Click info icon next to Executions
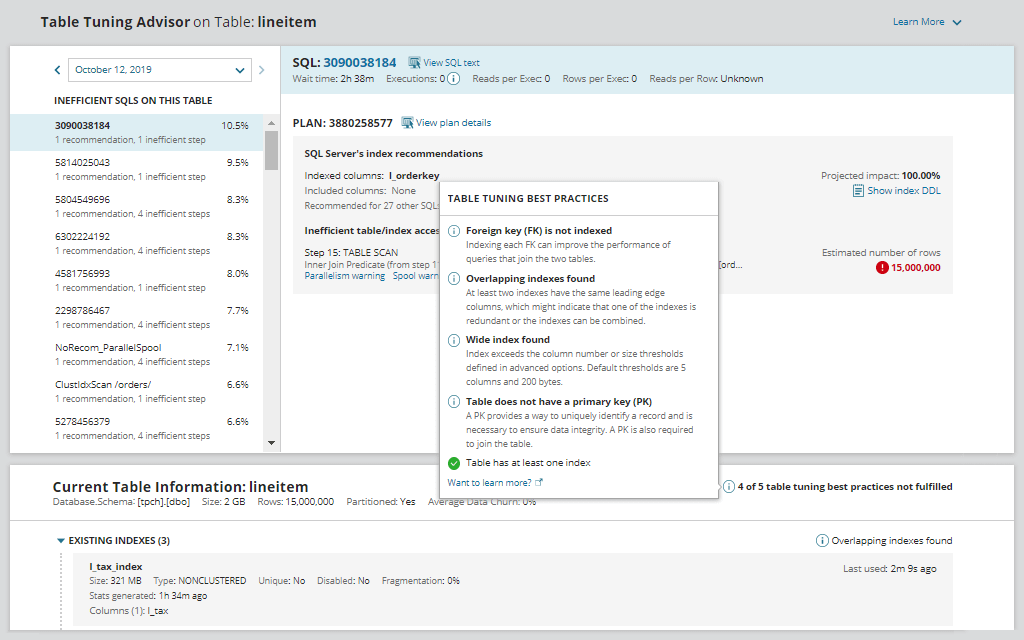Image resolution: width=1024 pixels, height=640 pixels. (x=453, y=79)
